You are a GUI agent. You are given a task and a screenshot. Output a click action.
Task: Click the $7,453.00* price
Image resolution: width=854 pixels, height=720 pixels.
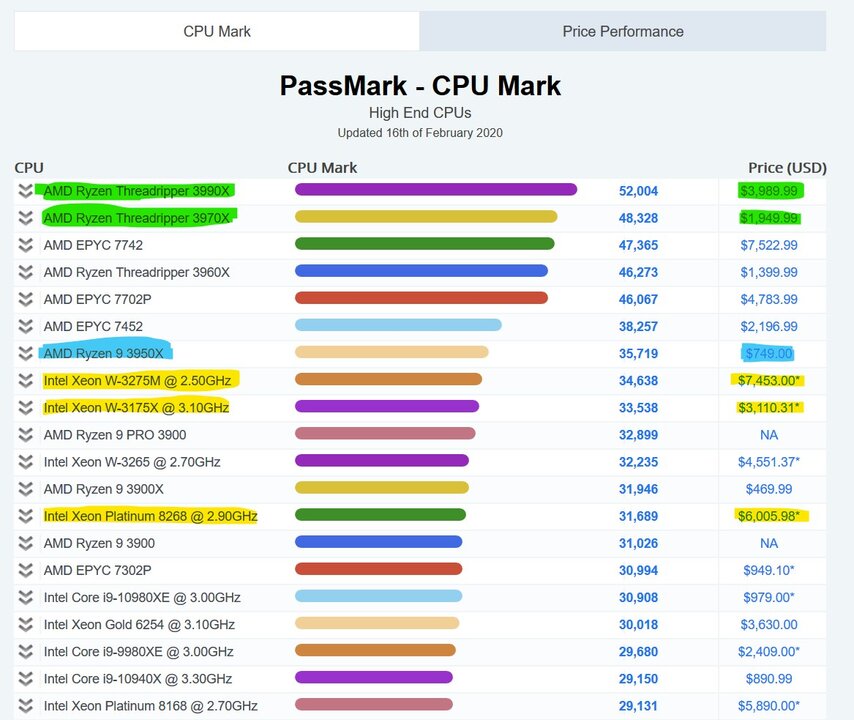click(768, 381)
